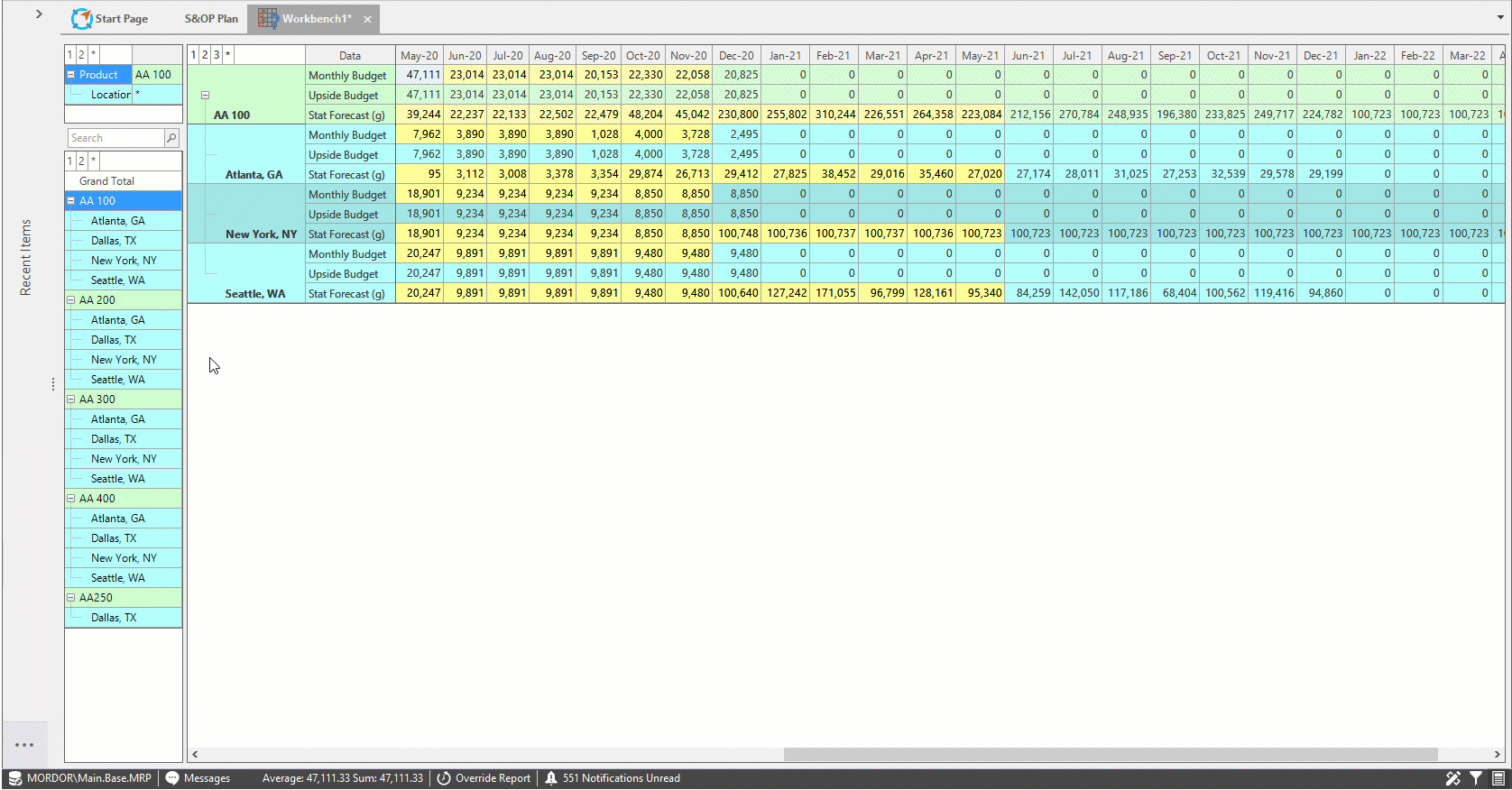1512x790 pixels.
Task: Click the Start Page compass icon
Action: [x=81, y=18]
